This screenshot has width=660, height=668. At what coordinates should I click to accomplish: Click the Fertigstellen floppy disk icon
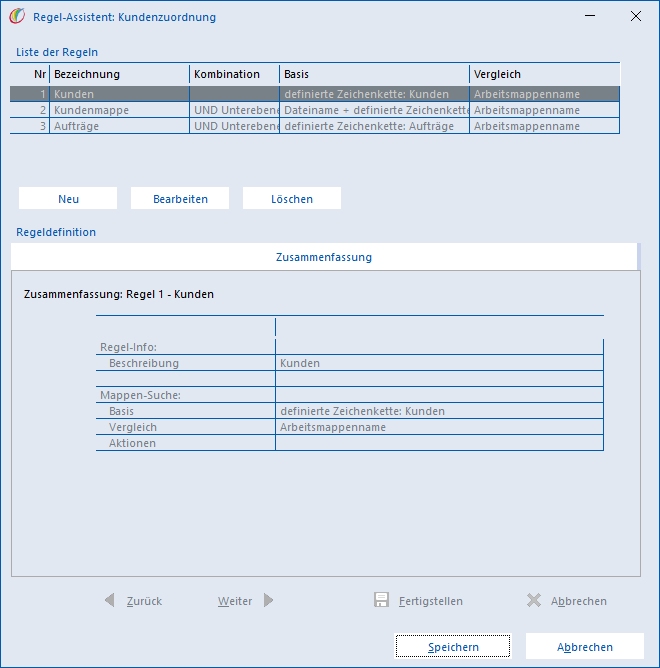381,600
